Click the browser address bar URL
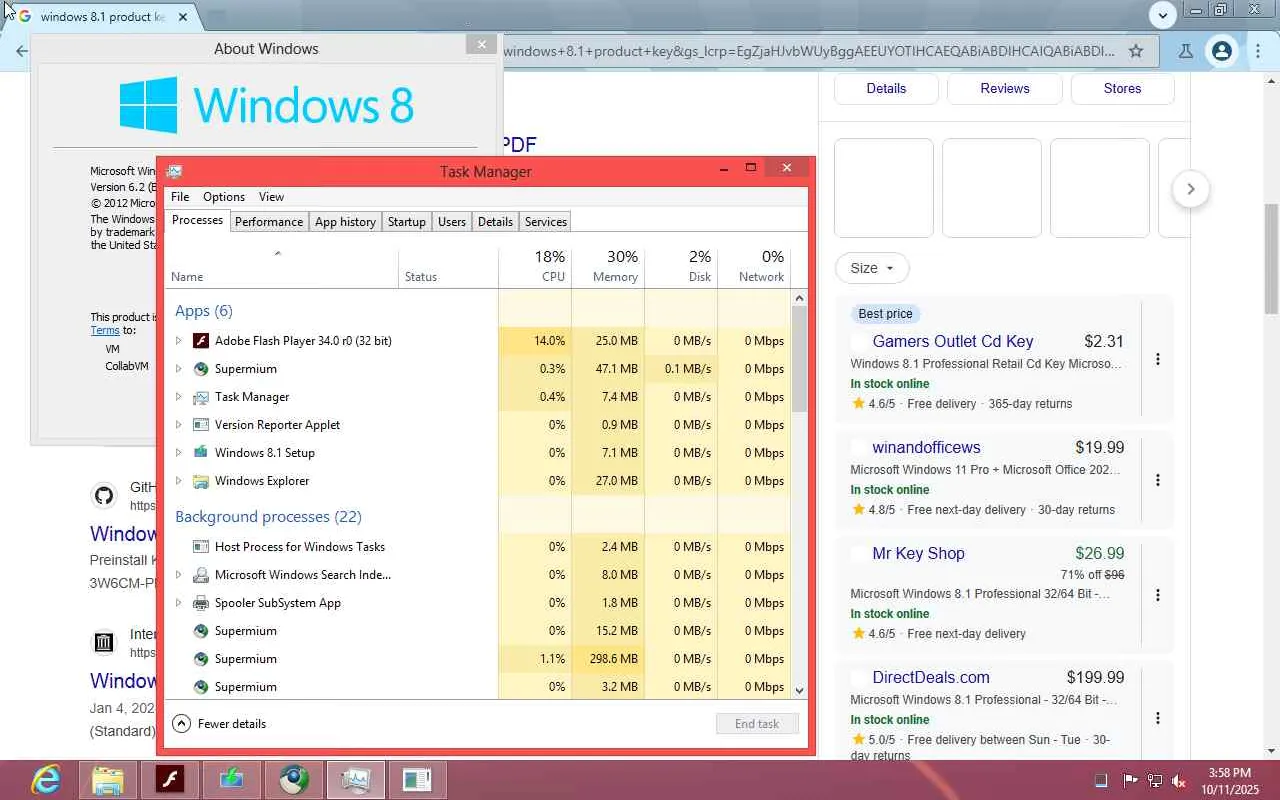This screenshot has height=800, width=1280. pyautogui.click(x=808, y=51)
